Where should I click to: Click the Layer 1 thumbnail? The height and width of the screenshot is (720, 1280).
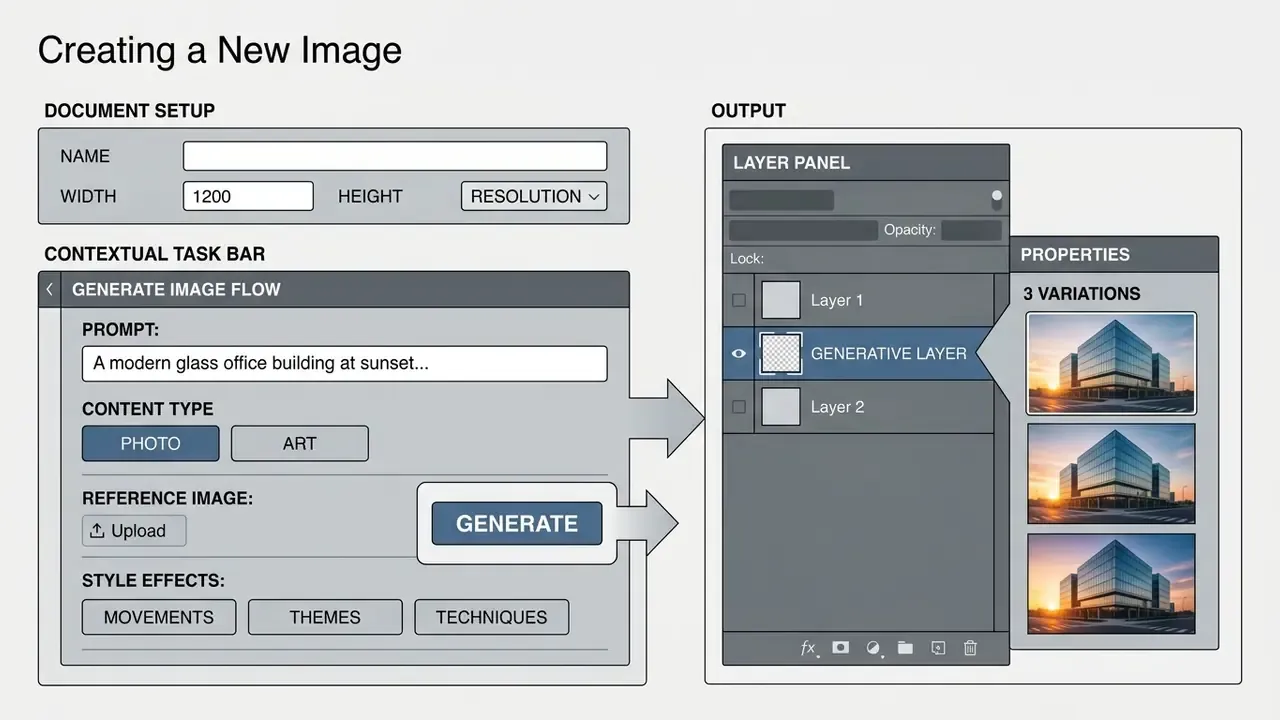[x=781, y=300]
